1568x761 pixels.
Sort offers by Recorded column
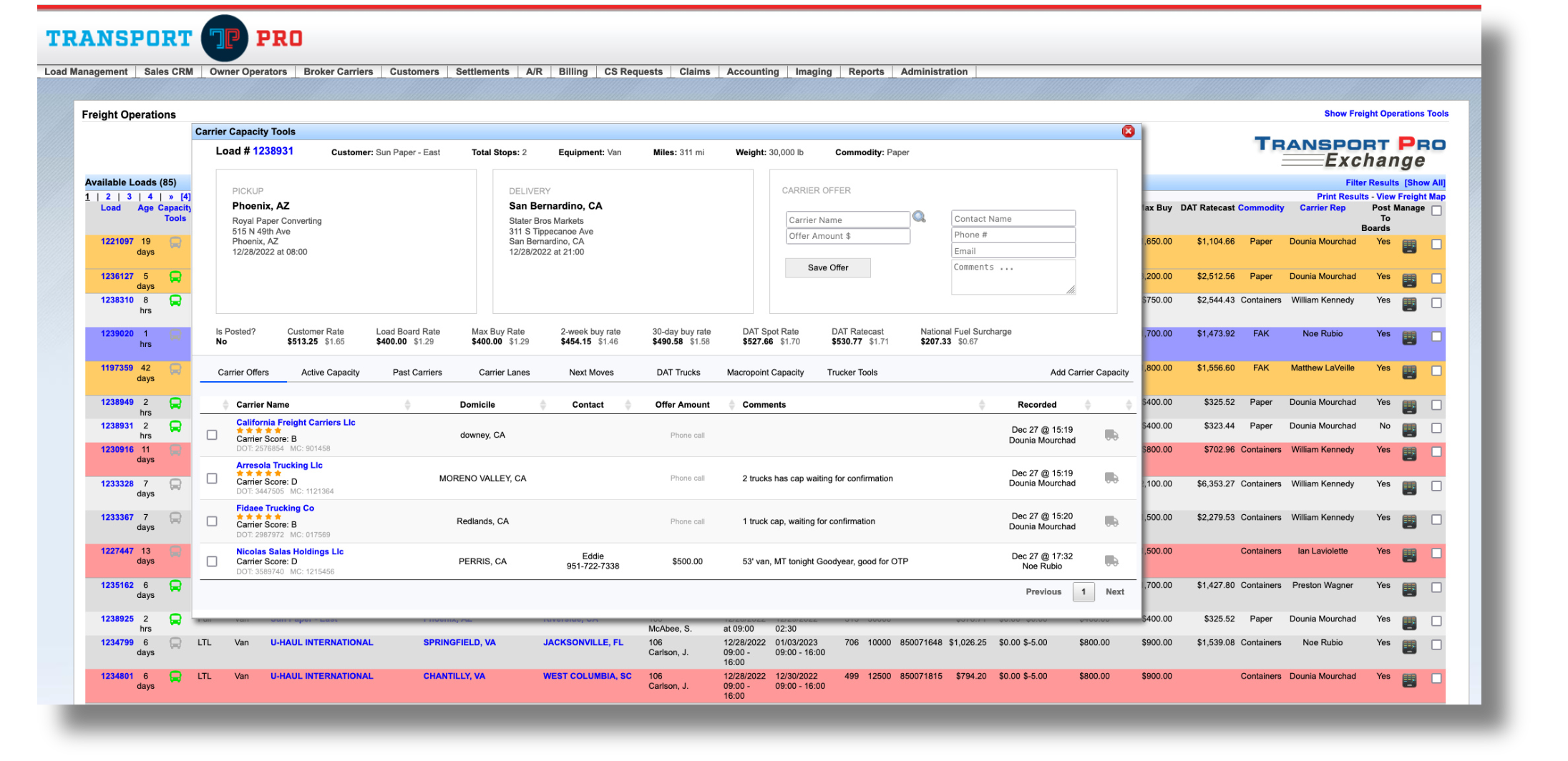coord(1036,405)
